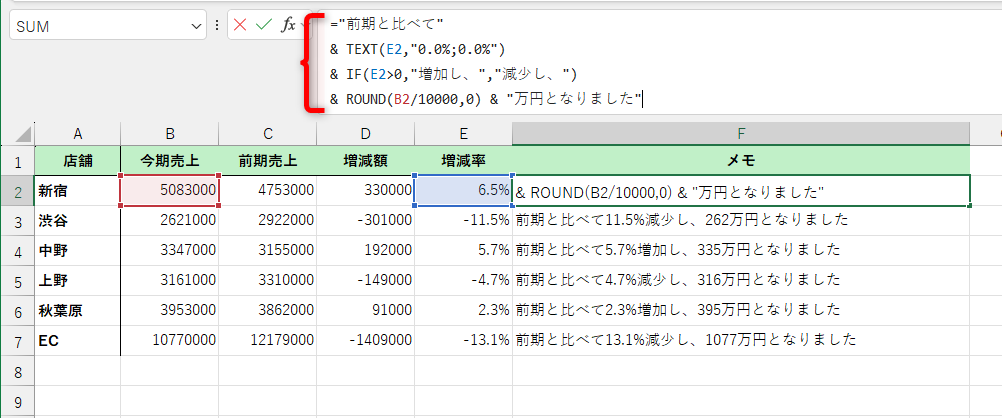Click cell containing 192000

tap(365, 251)
